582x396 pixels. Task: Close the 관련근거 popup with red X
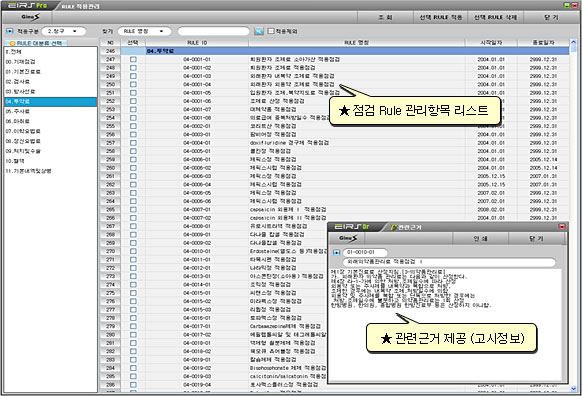(x=562, y=226)
